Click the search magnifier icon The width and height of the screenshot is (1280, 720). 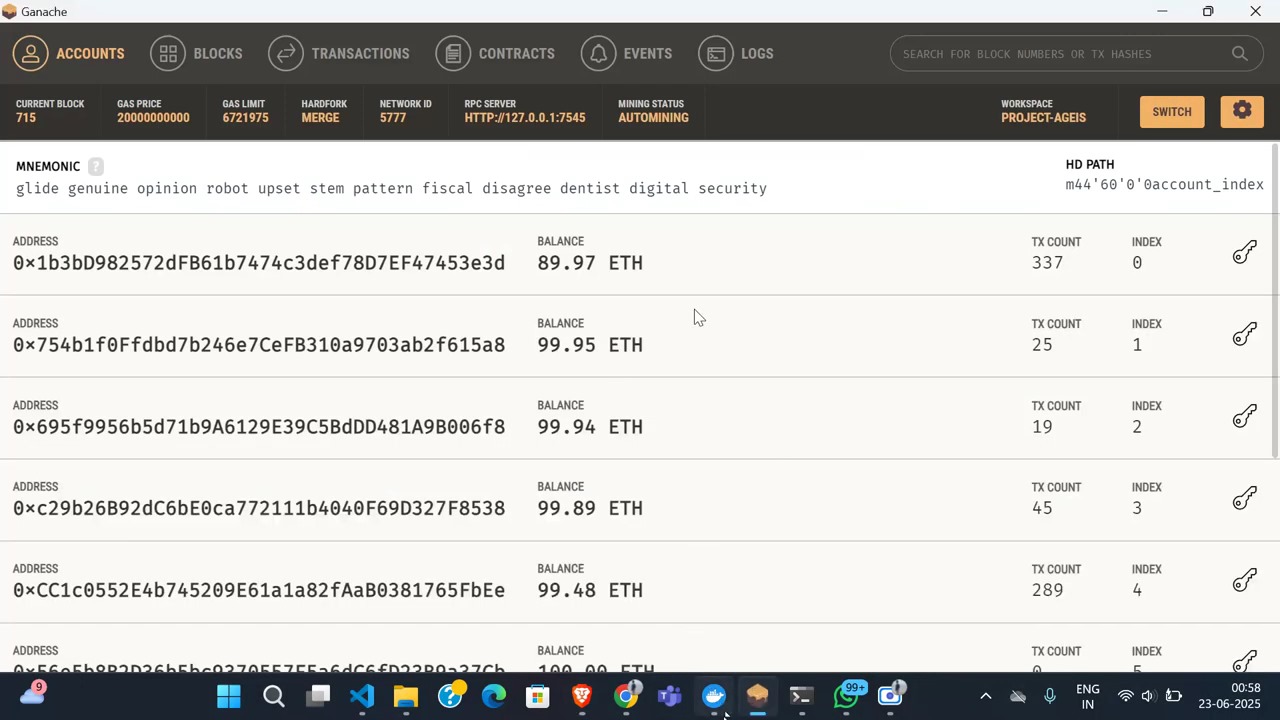1240,54
